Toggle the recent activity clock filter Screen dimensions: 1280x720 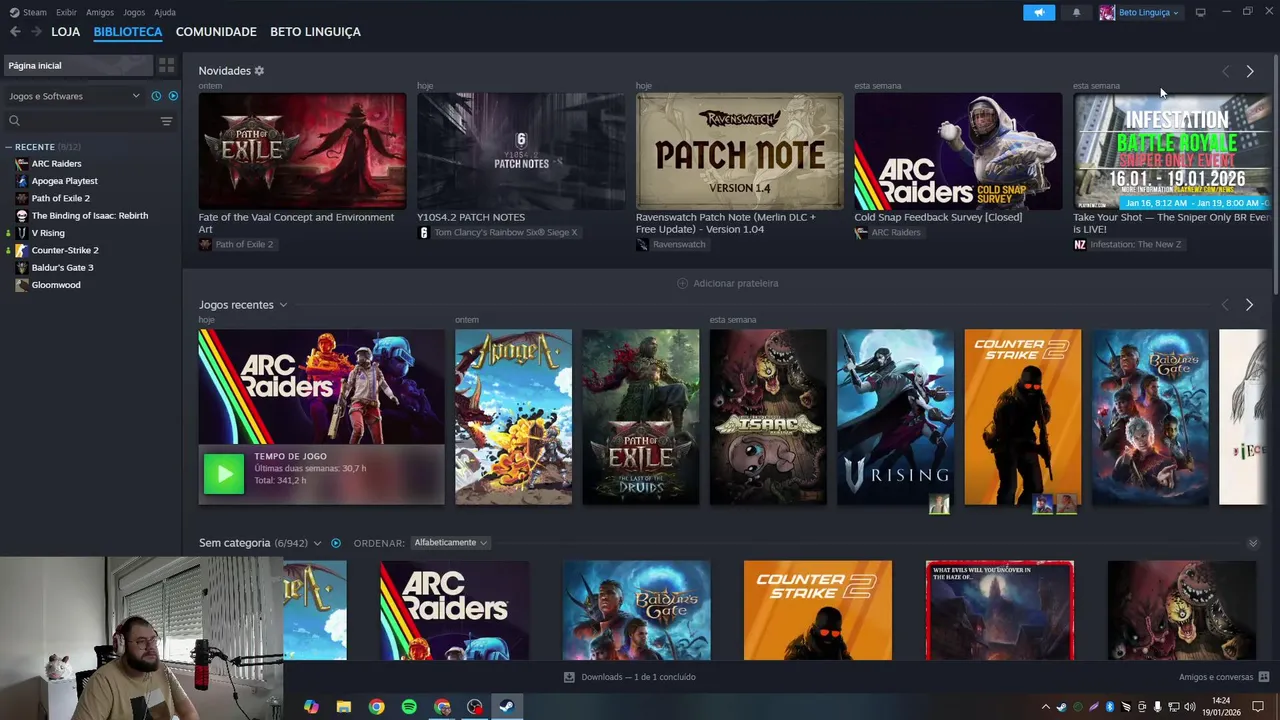[x=156, y=96]
